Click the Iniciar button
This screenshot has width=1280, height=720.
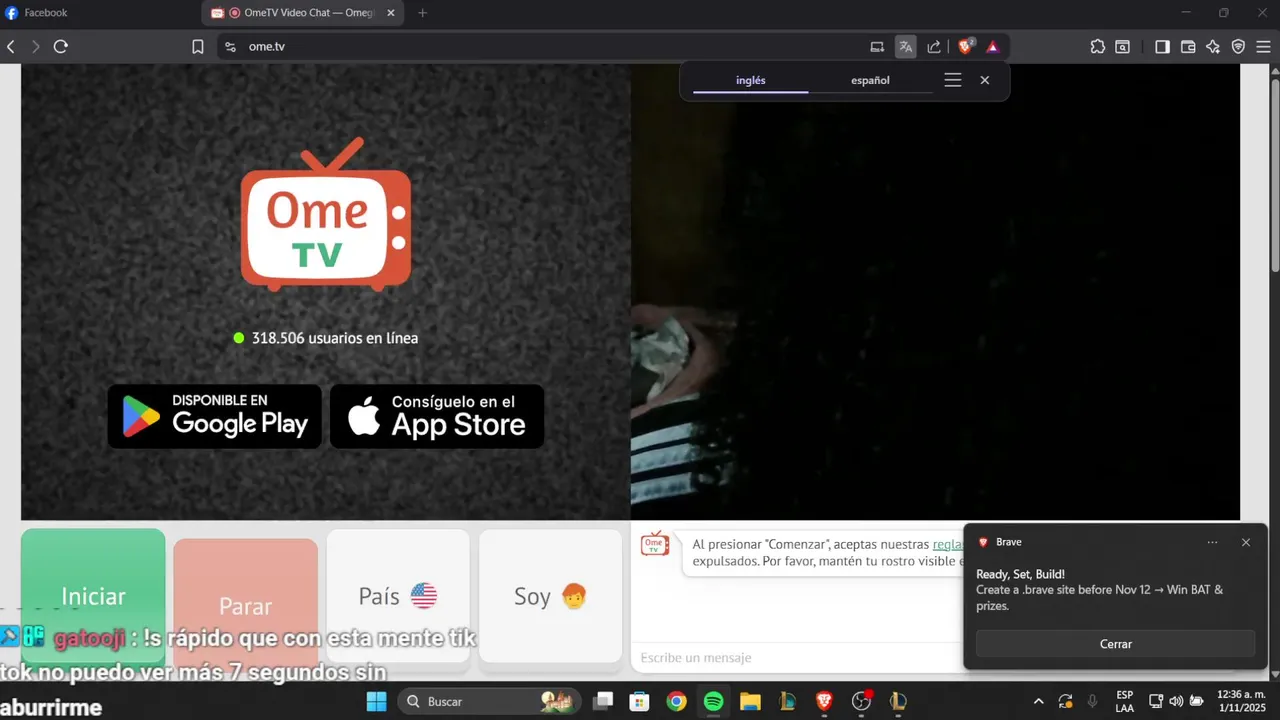click(x=93, y=596)
